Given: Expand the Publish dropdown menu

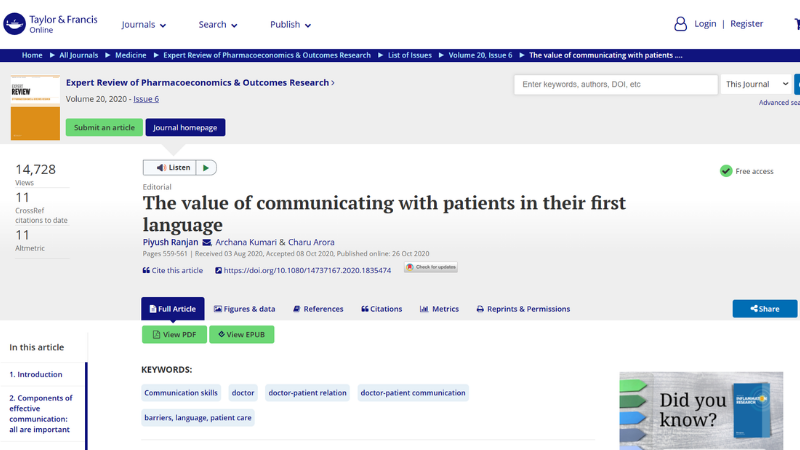Looking at the screenshot, I should 290,24.
